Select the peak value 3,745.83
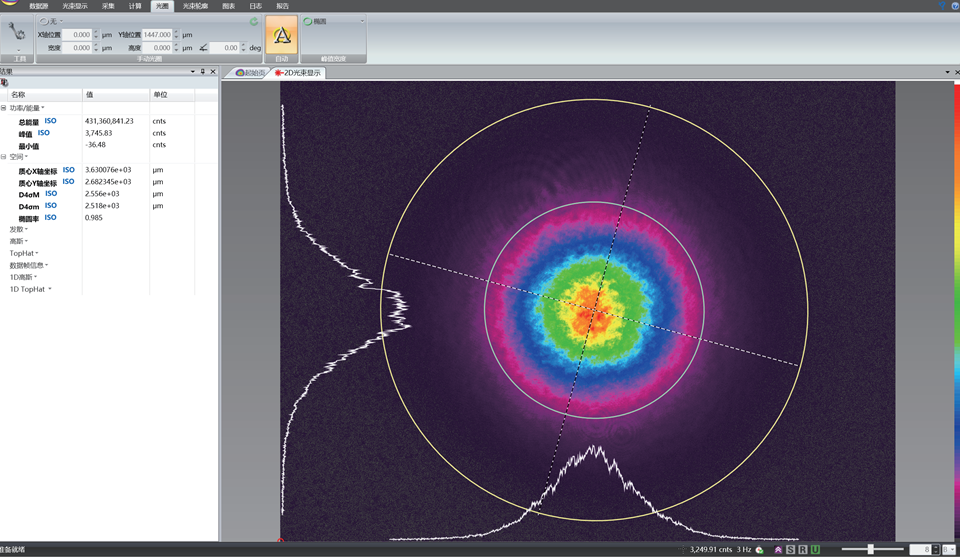Viewport: 960px width, 558px height. [99, 133]
